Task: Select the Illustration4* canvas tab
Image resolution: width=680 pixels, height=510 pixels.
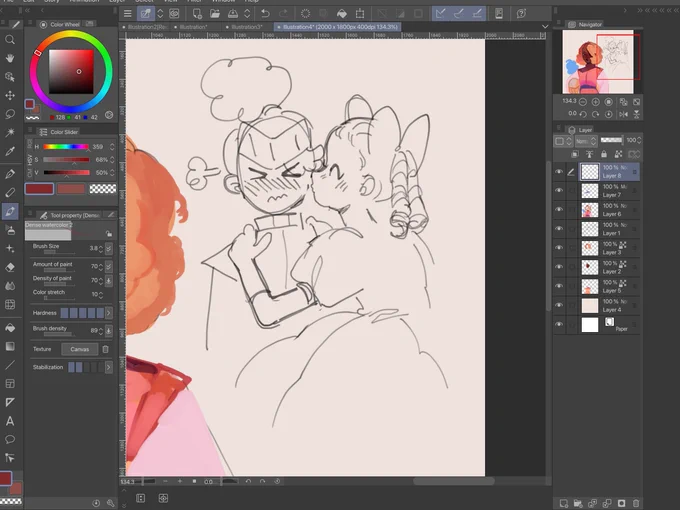Action: click(x=339, y=27)
